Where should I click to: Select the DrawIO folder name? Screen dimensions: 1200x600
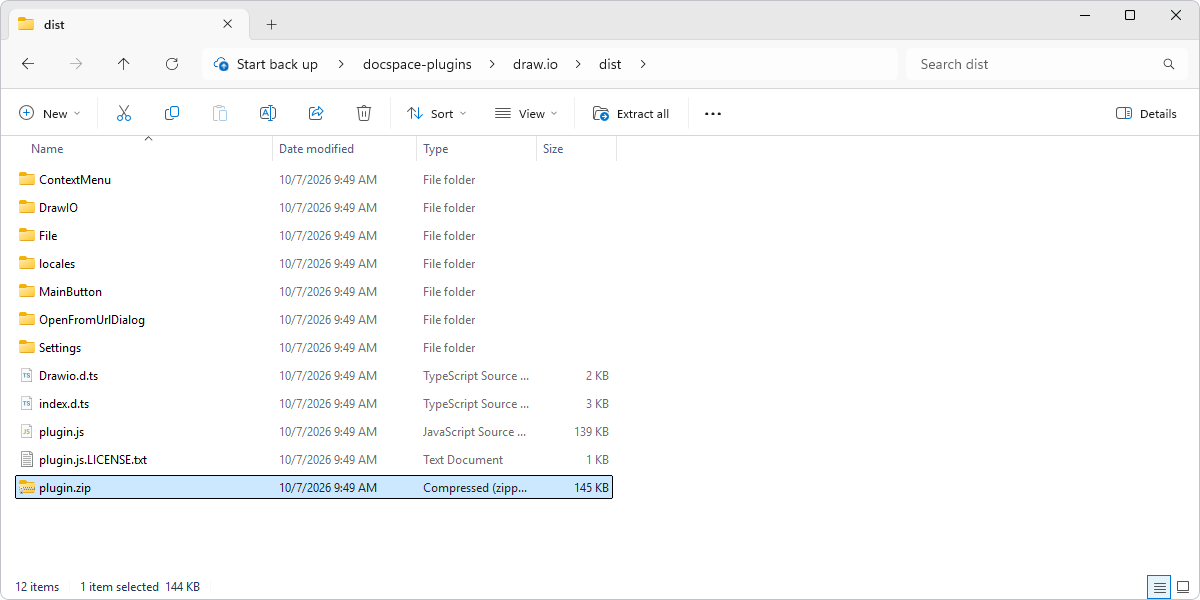[x=58, y=208]
